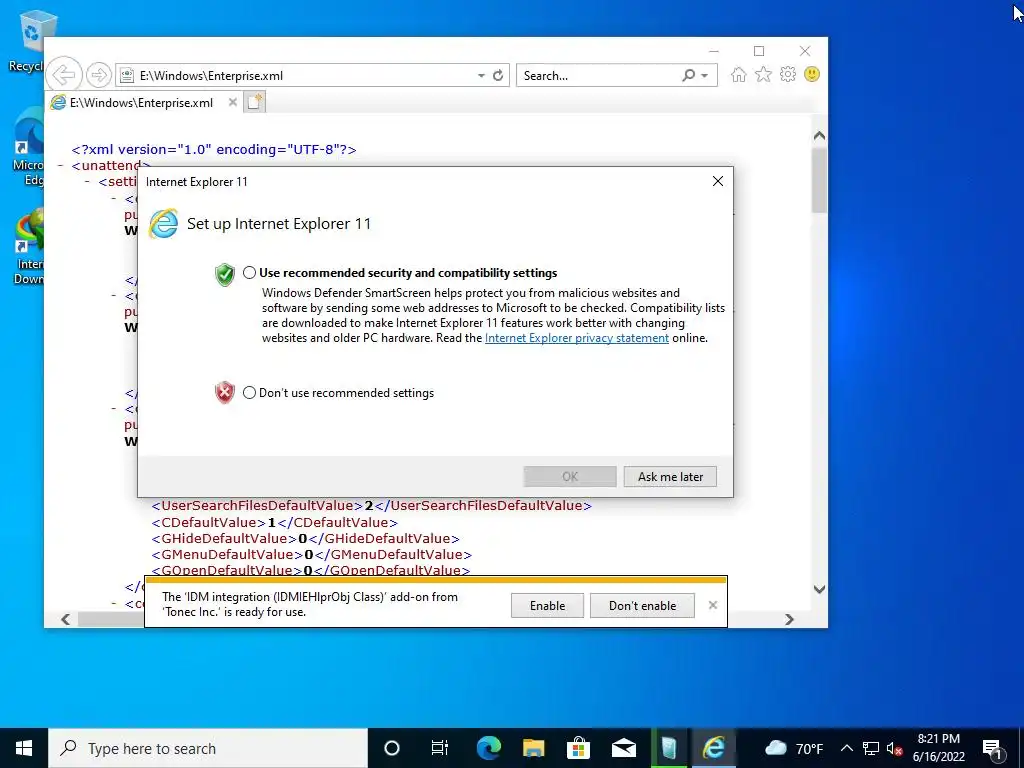Open the clock showing 8:21 PM
Image resolution: width=1024 pixels, height=768 pixels.
tap(938, 748)
